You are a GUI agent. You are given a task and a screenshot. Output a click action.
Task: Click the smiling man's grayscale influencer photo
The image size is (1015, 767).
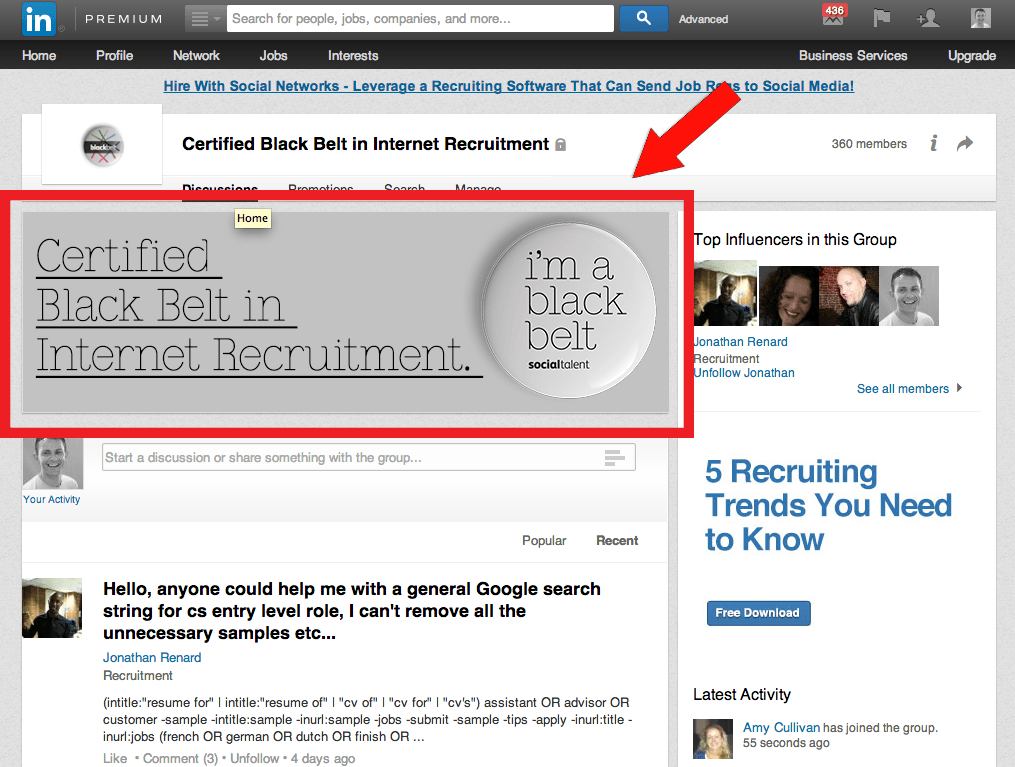(909, 296)
